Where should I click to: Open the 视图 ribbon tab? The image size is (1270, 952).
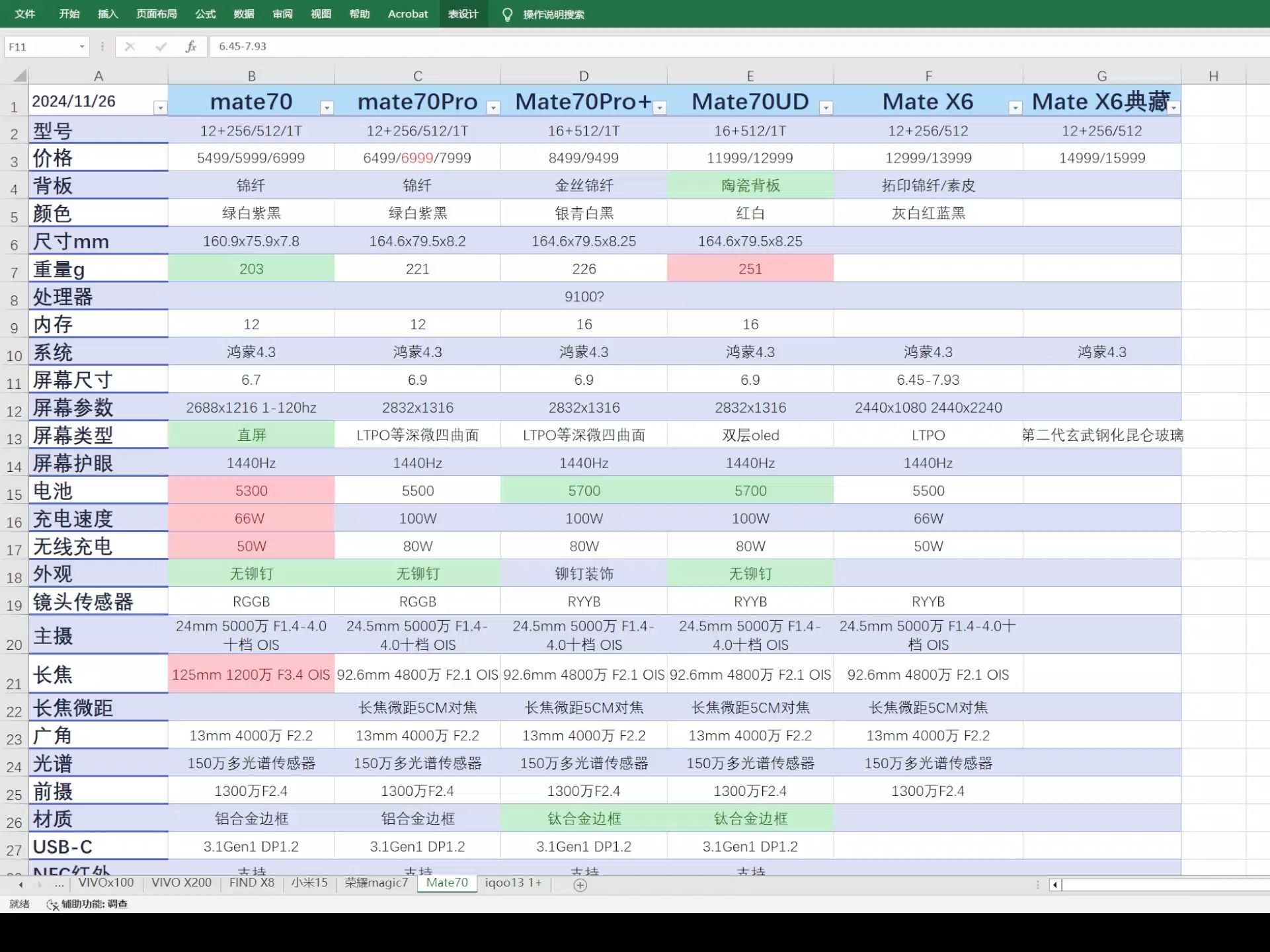[x=321, y=14]
